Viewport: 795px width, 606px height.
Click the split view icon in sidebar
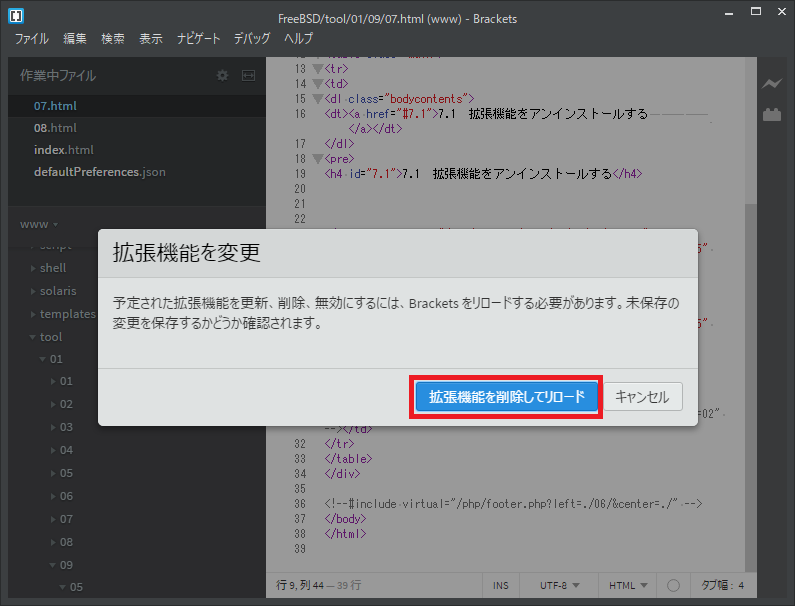coord(248,76)
